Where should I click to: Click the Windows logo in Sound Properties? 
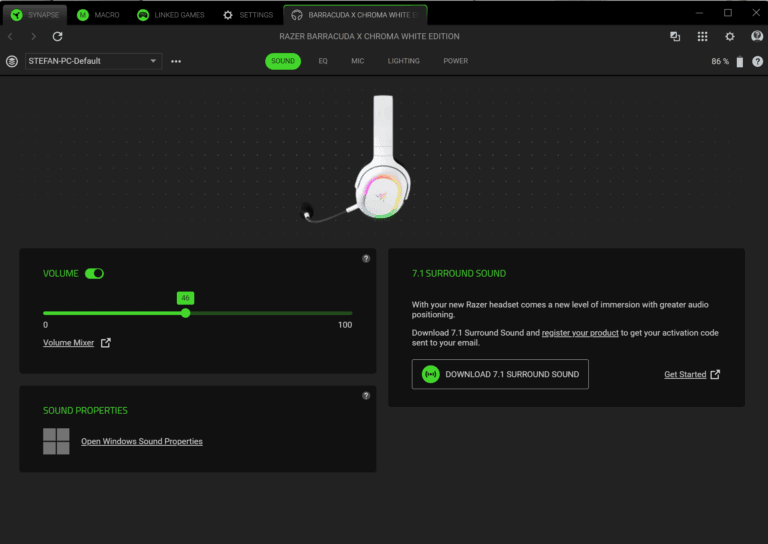(x=56, y=441)
